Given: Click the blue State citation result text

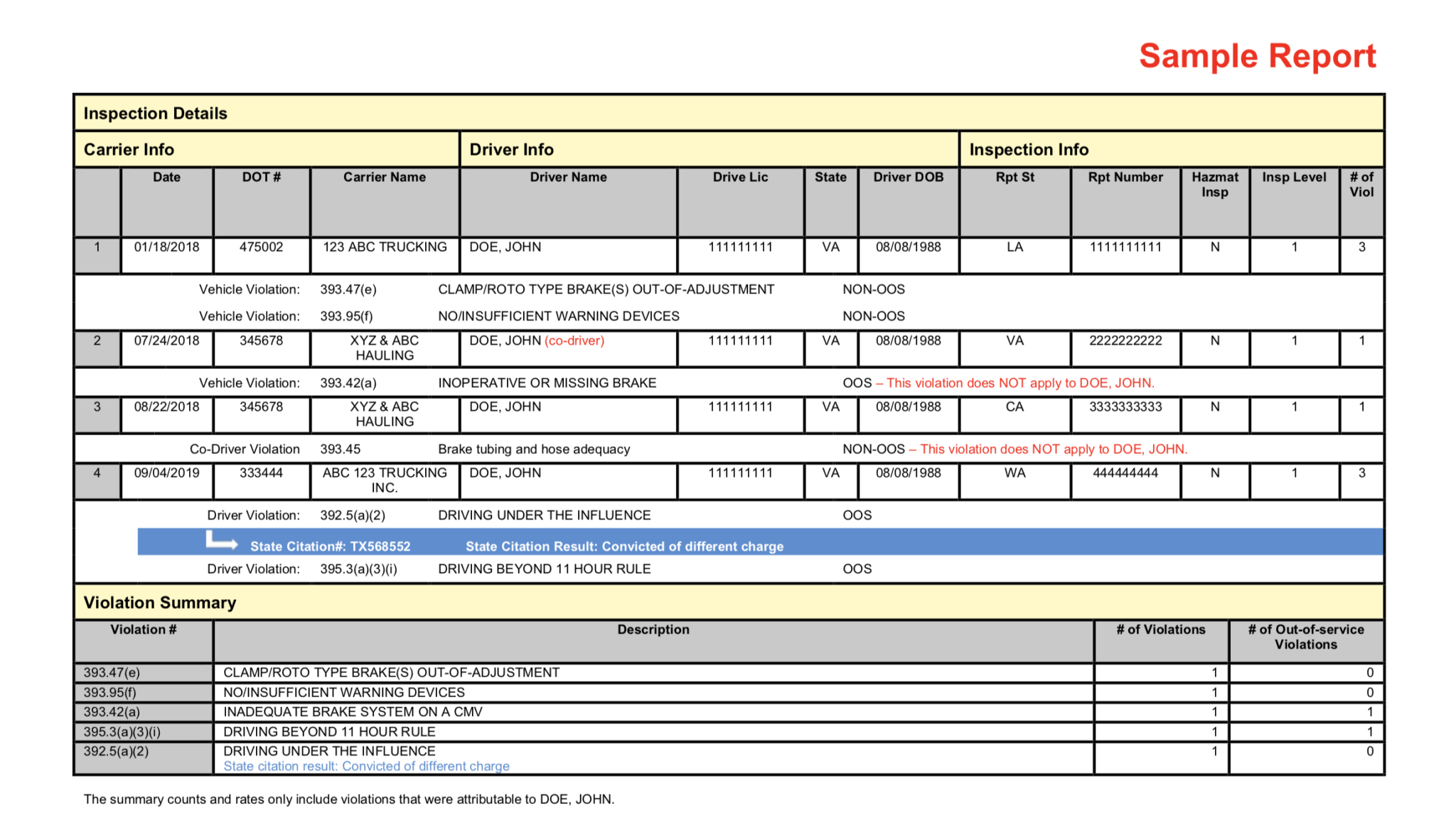Looking at the screenshot, I should tap(366, 766).
